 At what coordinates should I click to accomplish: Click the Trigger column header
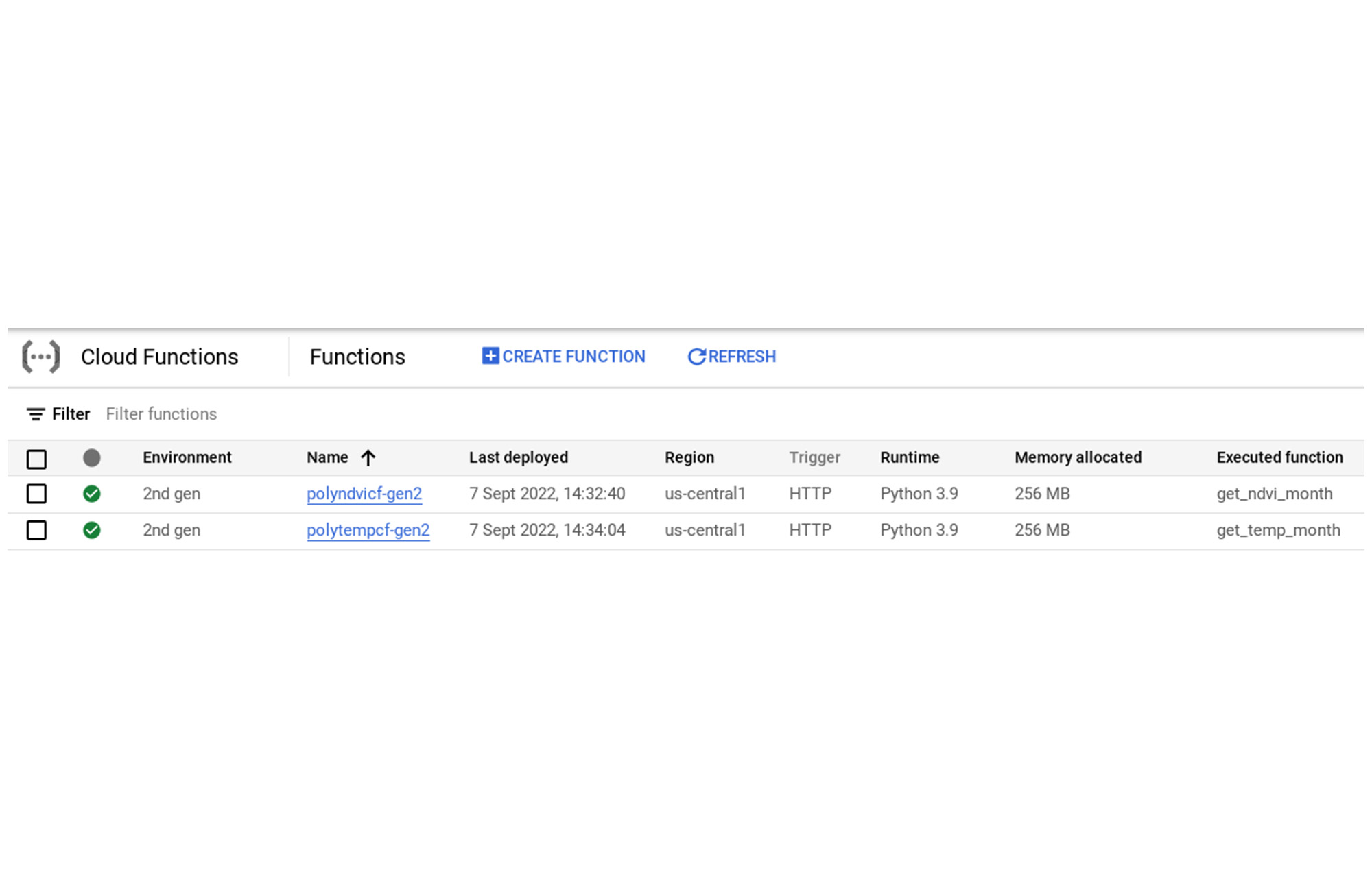tap(813, 458)
